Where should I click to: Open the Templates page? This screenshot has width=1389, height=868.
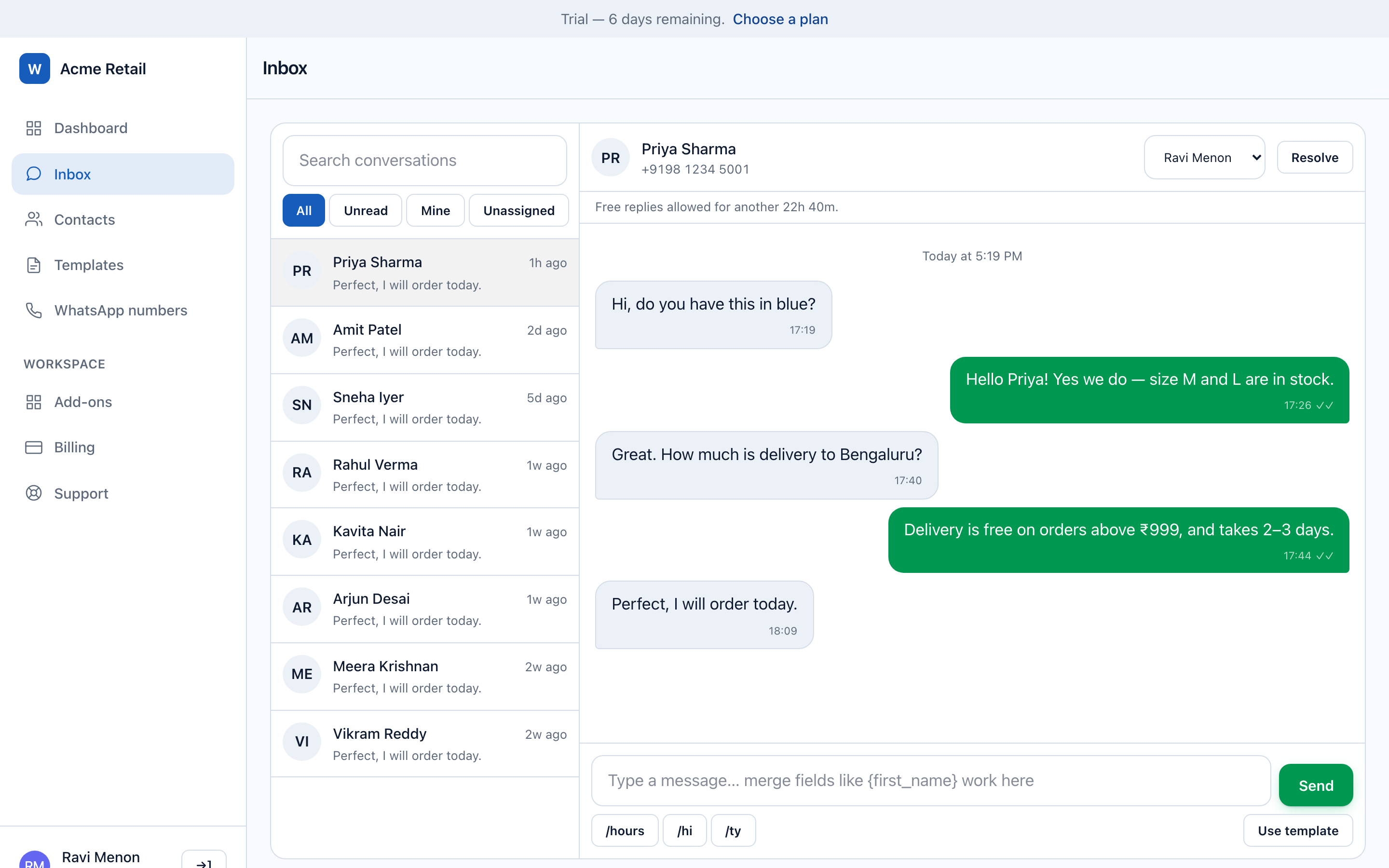tap(123, 265)
